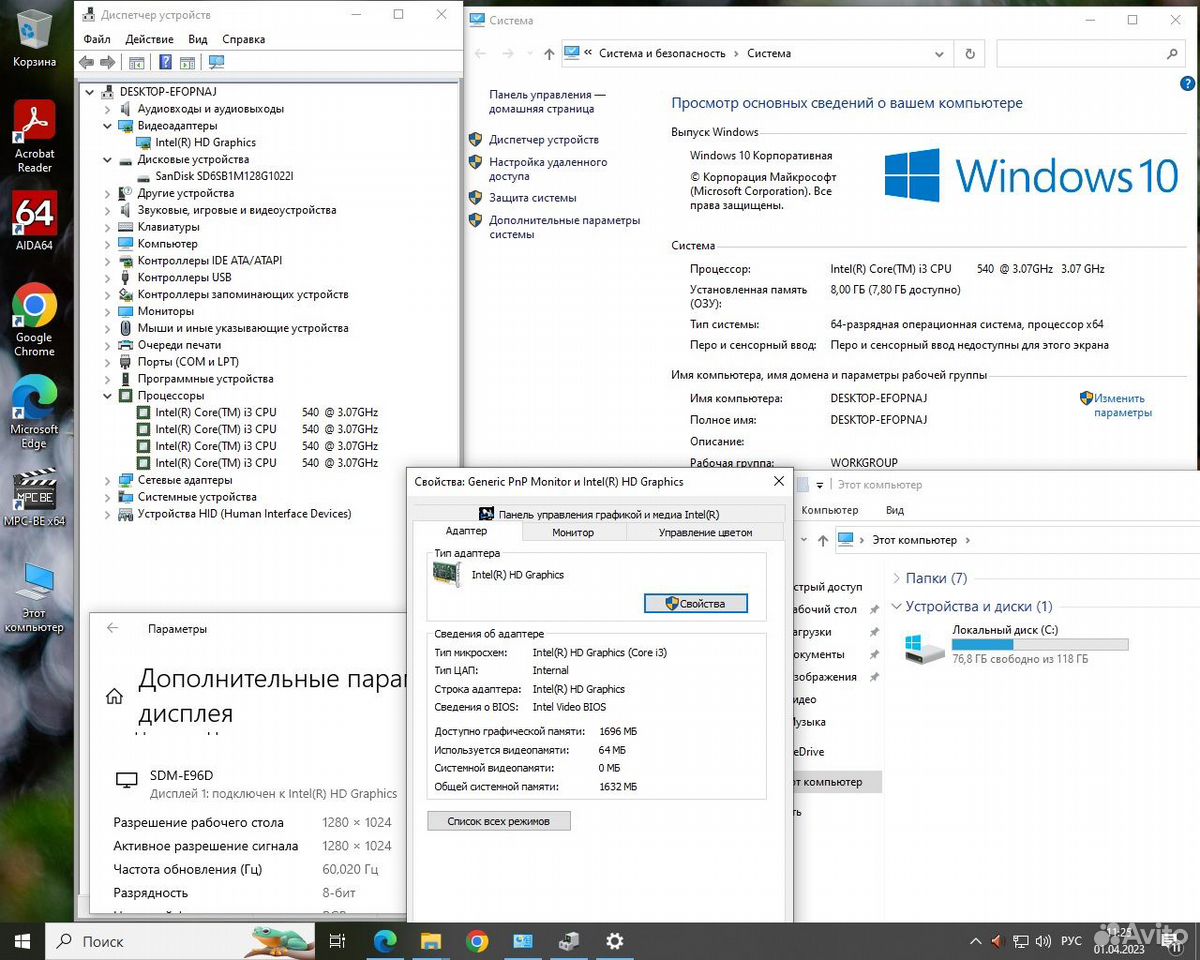The height and width of the screenshot is (960, 1200).
Task: Launch the MPC-BE x64 desktop shortcut
Action: point(34,498)
